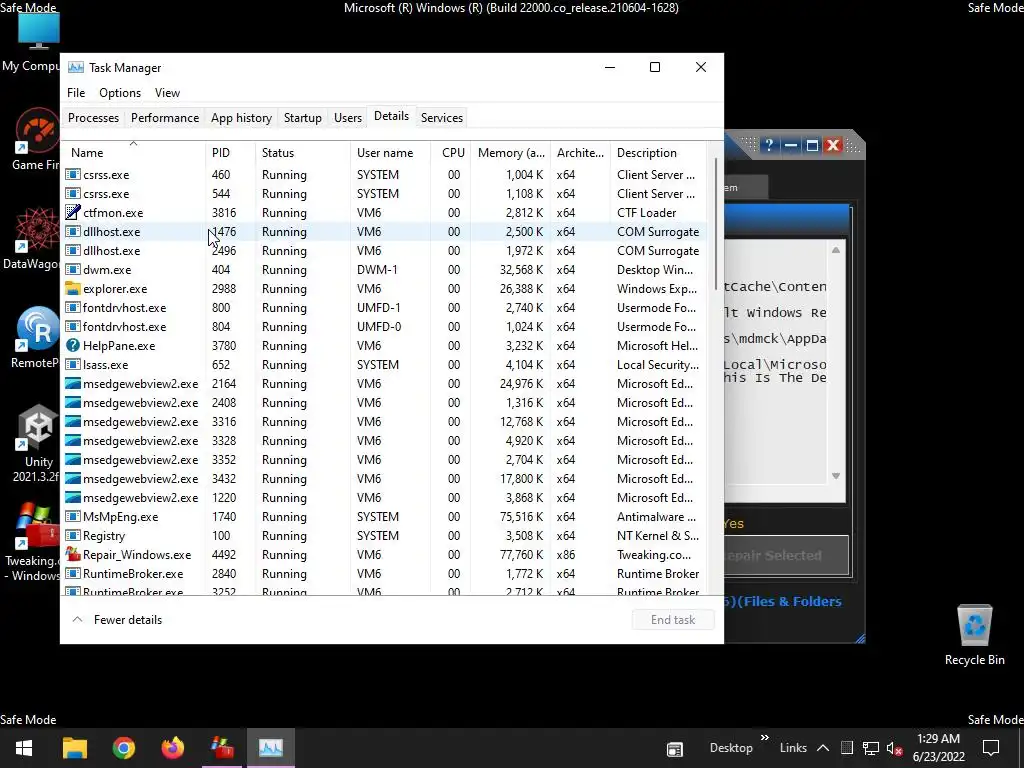Switch to the Processes tab
The height and width of the screenshot is (768, 1024).
[x=93, y=118]
